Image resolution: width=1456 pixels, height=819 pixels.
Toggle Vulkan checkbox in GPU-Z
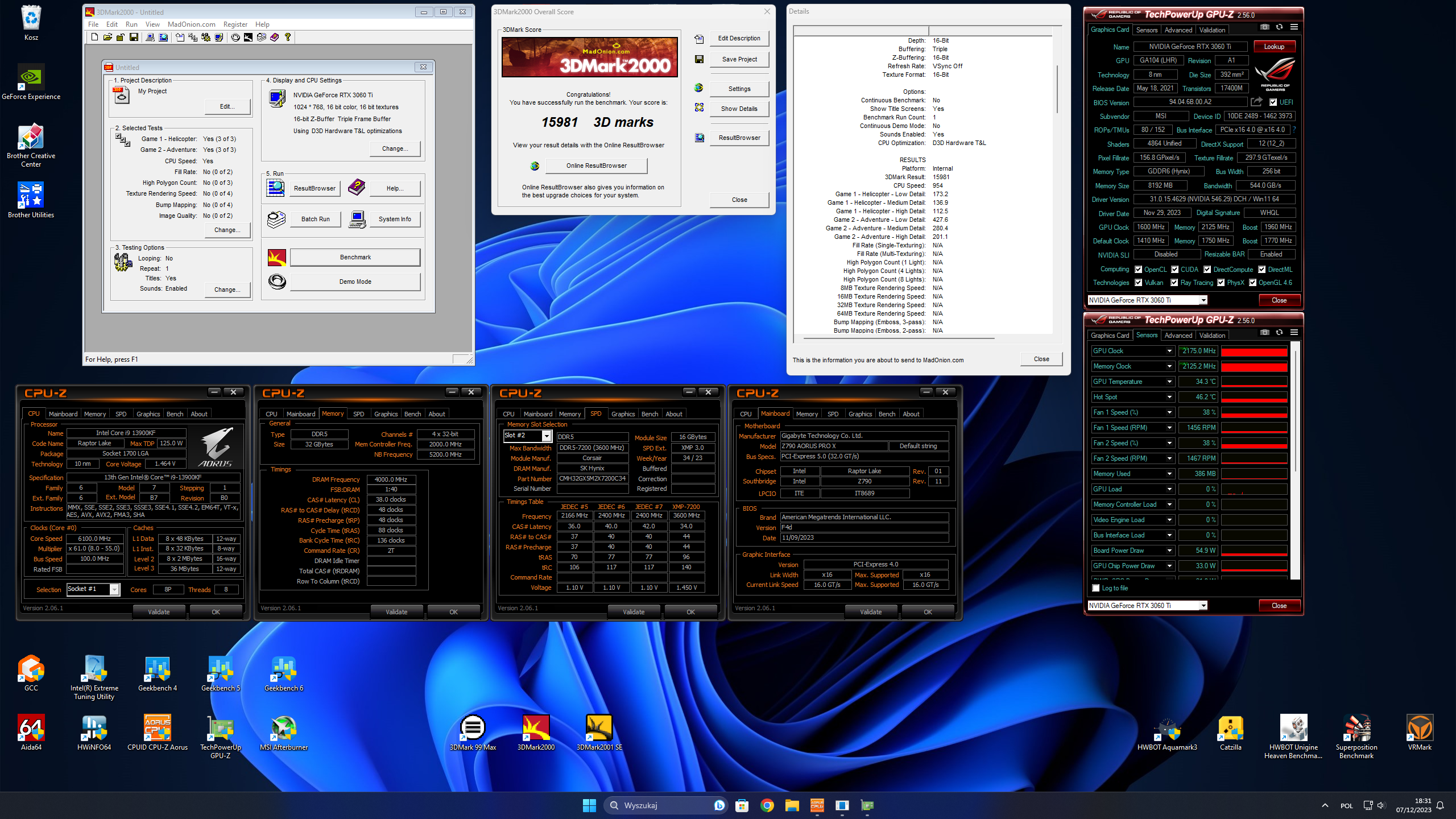tap(1138, 283)
